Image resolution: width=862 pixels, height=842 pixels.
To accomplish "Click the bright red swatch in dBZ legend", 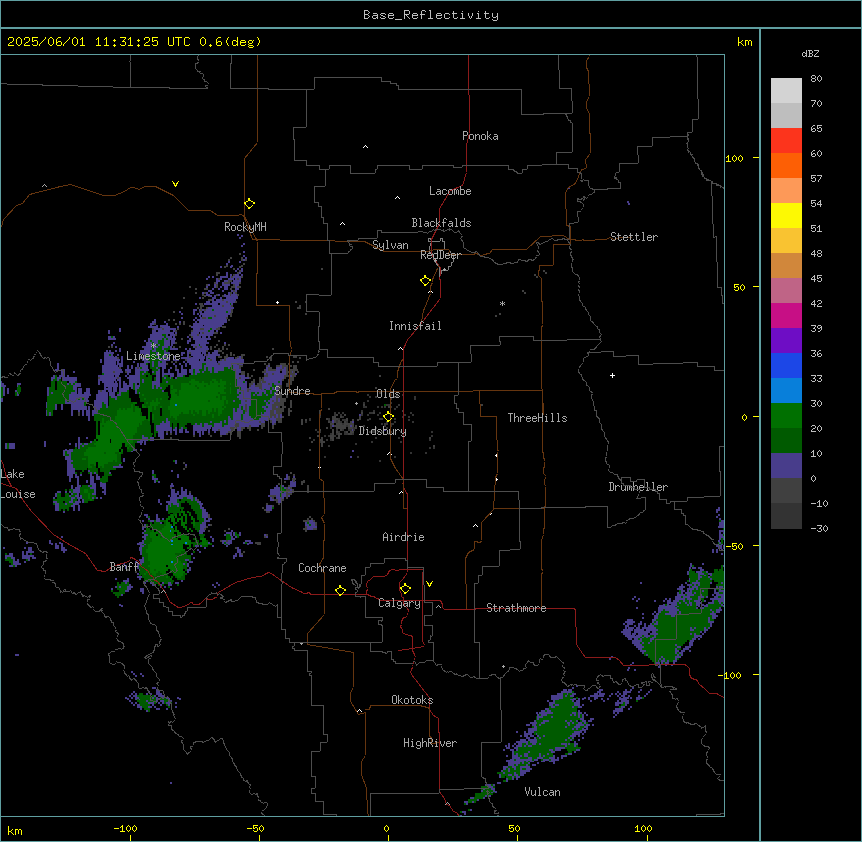I will (786, 140).
